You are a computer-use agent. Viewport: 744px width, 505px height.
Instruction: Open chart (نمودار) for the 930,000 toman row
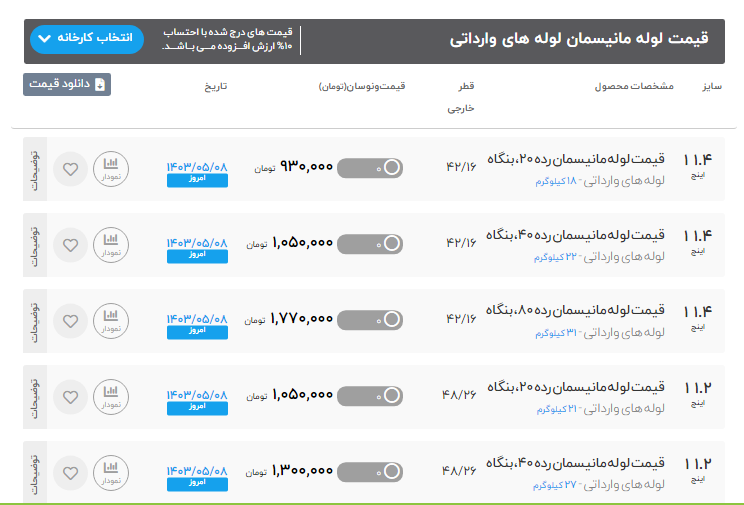coord(111,169)
